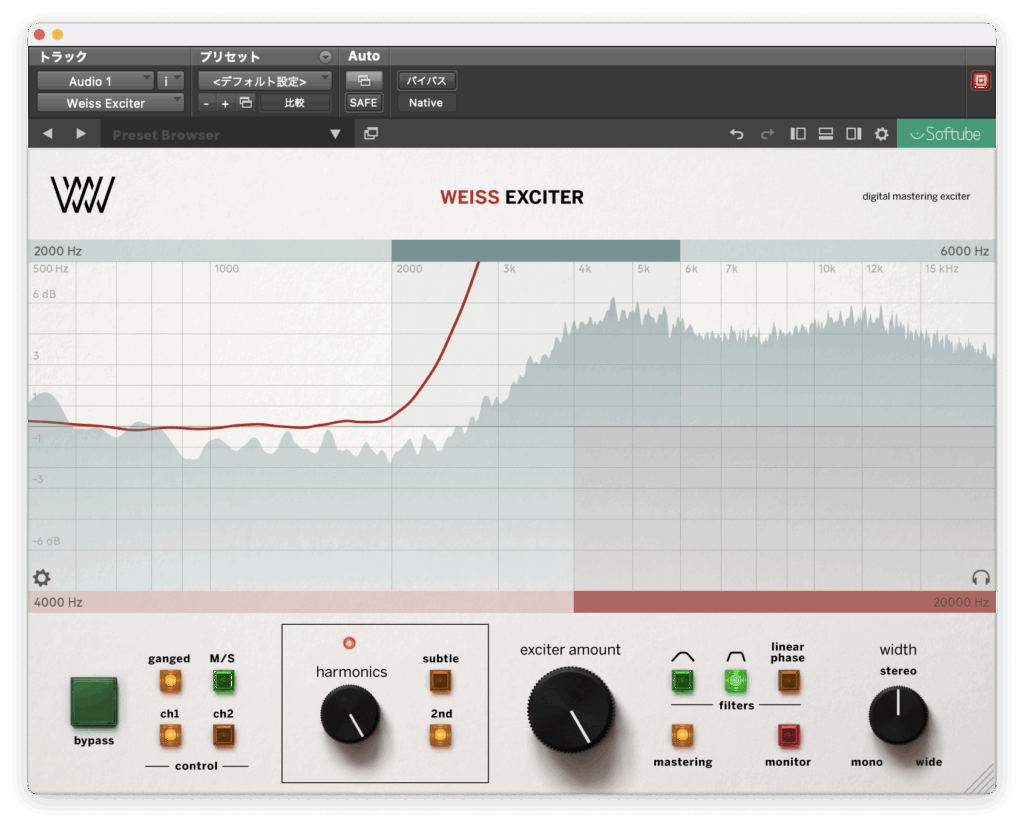Image resolution: width=1024 pixels, height=827 pixels.
Task: Toggle the subtle harmonics button
Action: tap(440, 681)
